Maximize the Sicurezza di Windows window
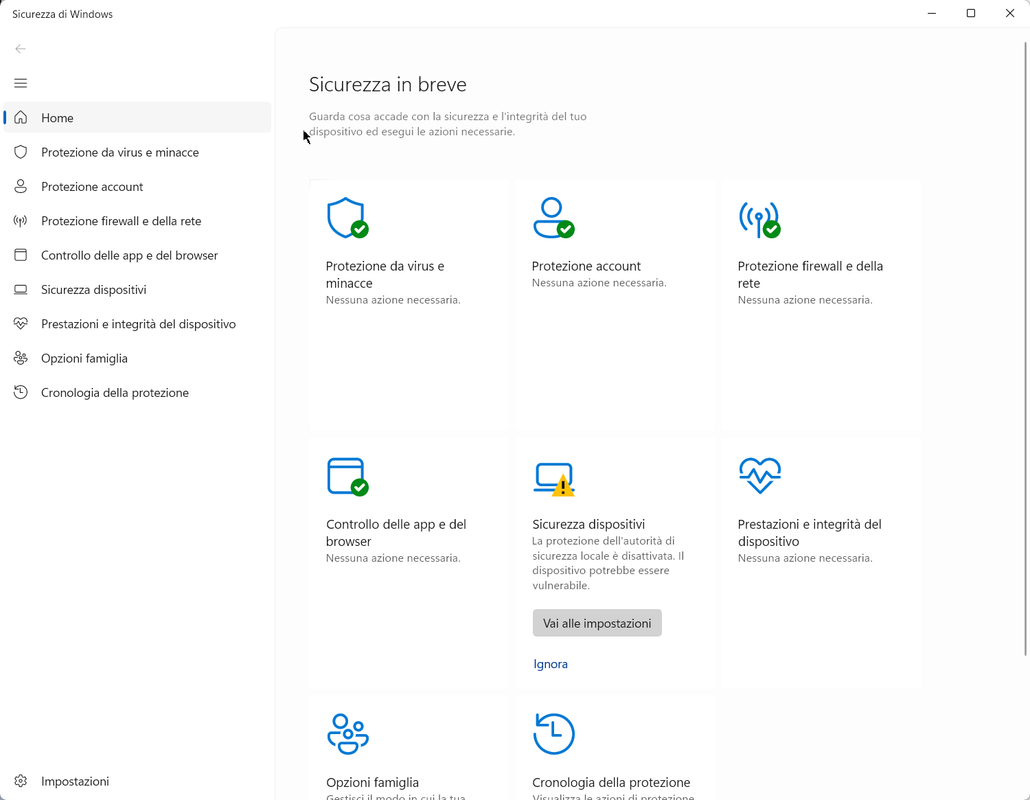Screen dimensions: 1030x800 [971, 13]
